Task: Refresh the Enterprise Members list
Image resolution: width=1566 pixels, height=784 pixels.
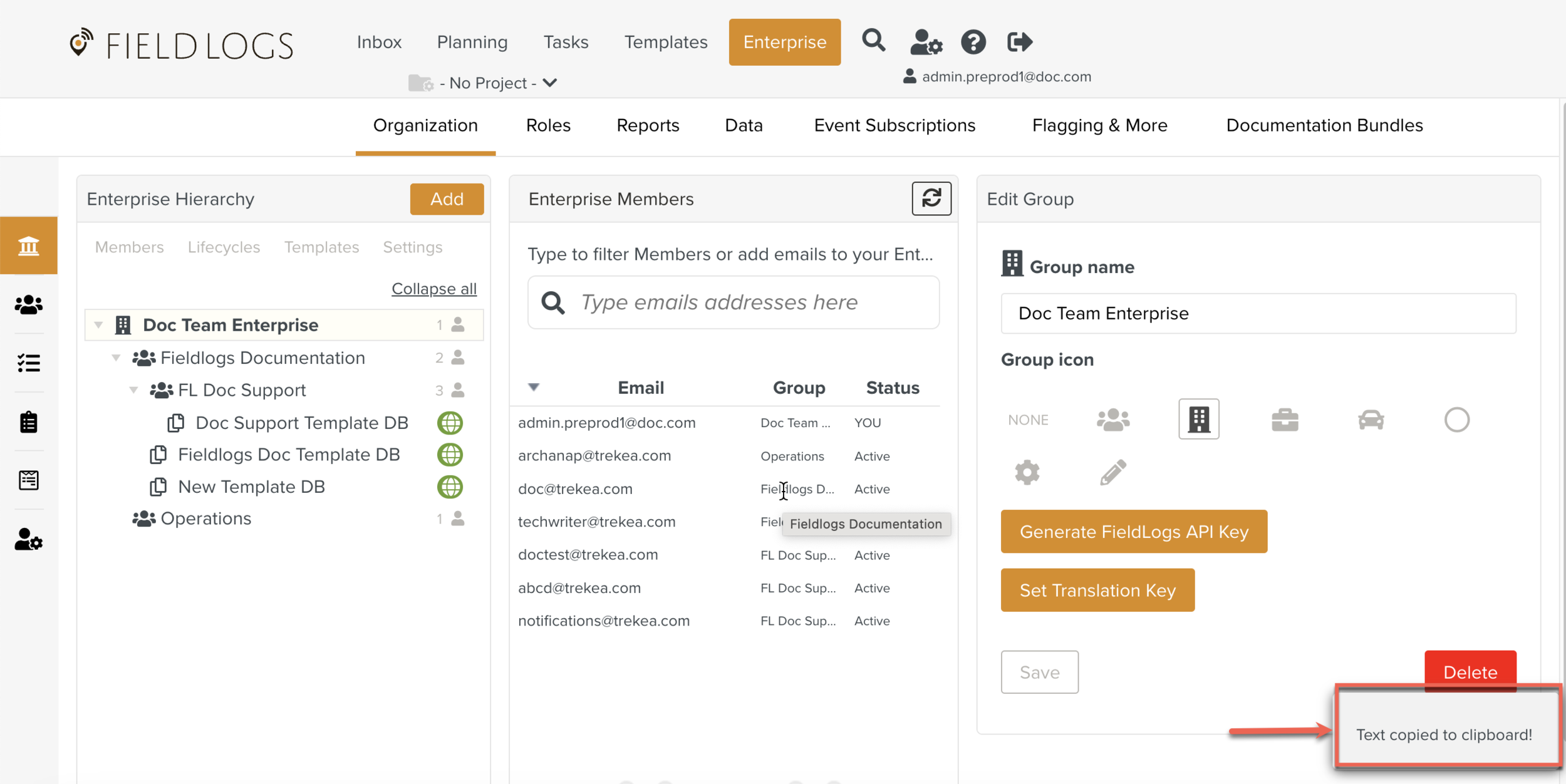Action: pyautogui.click(x=931, y=199)
